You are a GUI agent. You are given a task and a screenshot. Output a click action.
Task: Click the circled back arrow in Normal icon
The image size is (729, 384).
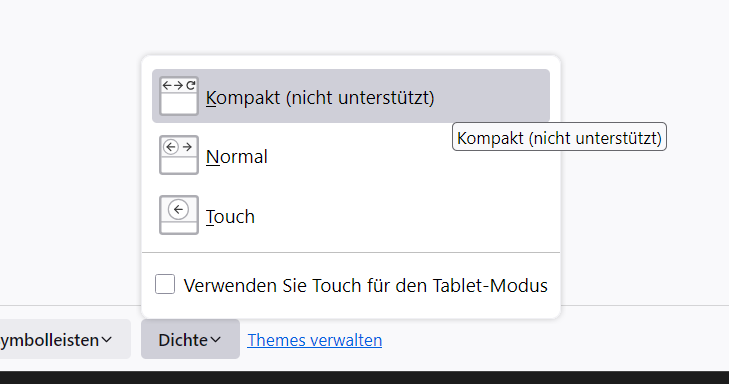pyautogui.click(x=171, y=147)
